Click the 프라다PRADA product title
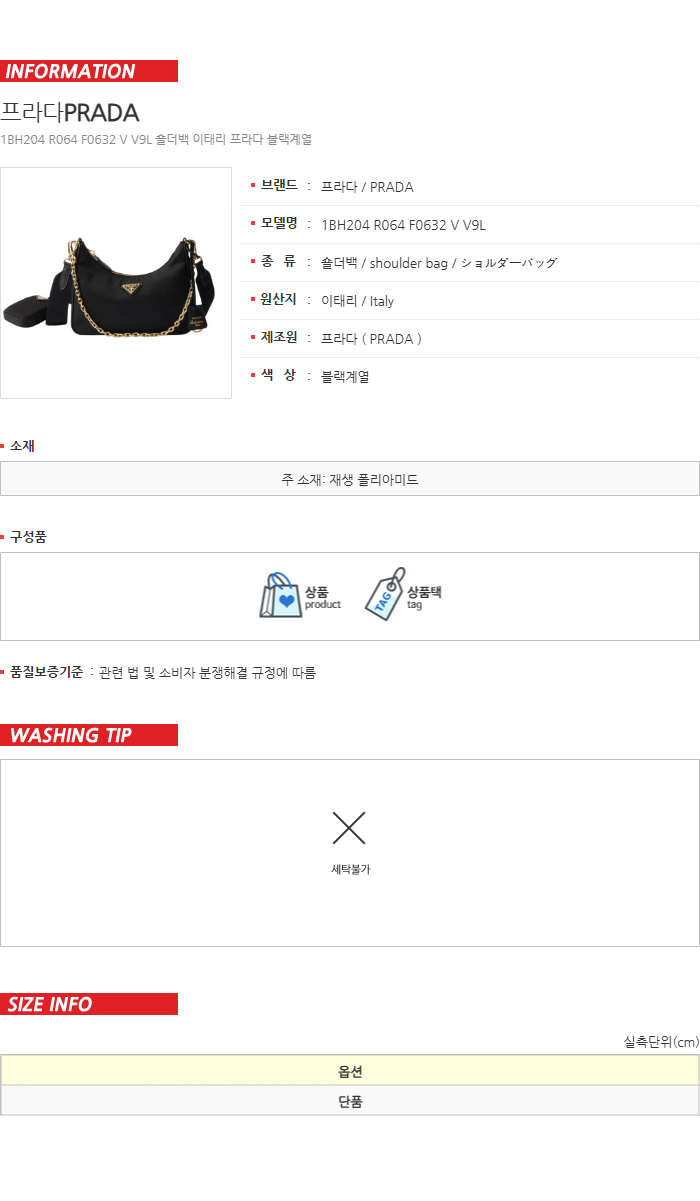The image size is (700, 1201). [x=70, y=112]
